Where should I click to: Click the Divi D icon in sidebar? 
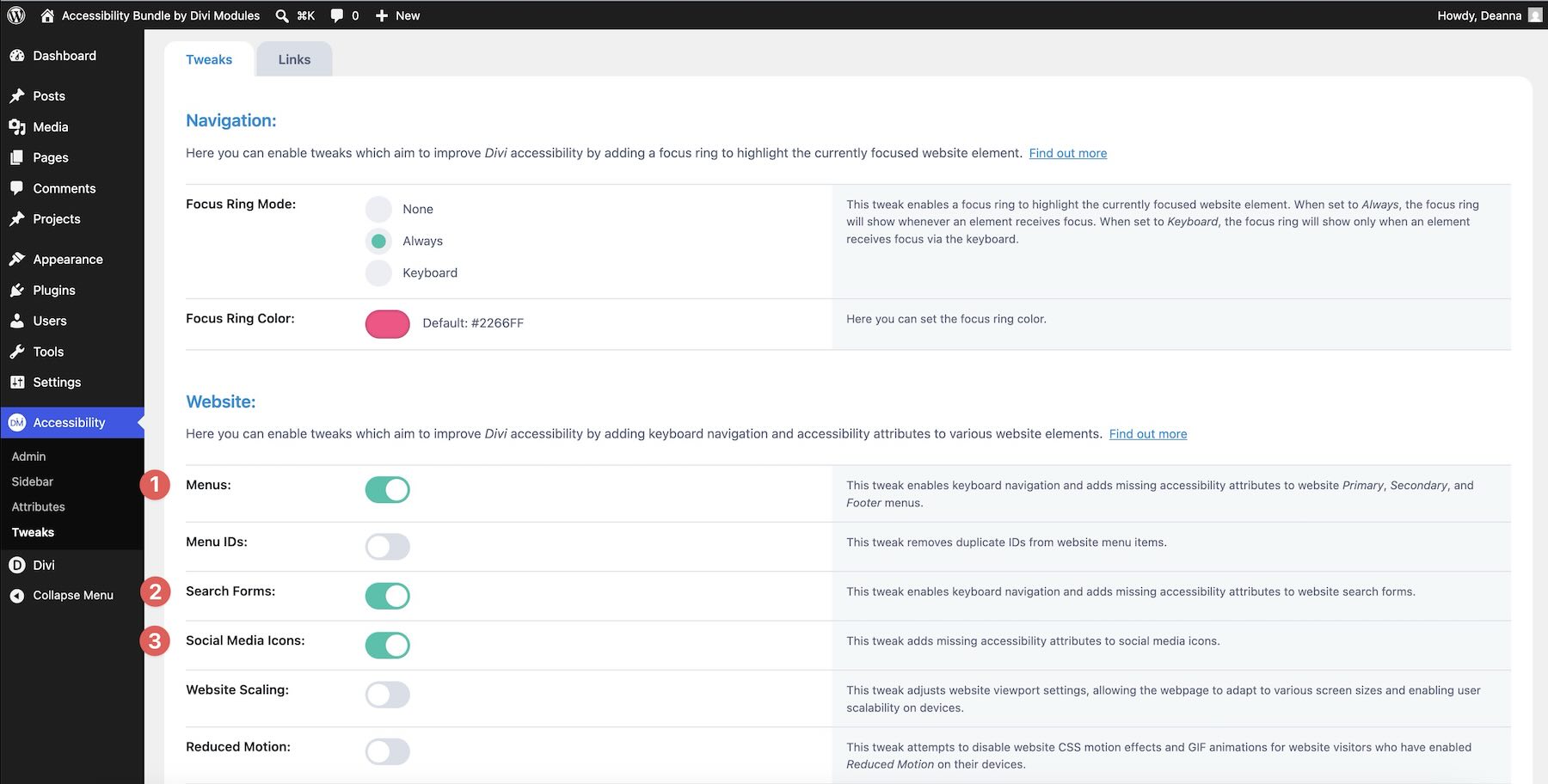[17, 565]
